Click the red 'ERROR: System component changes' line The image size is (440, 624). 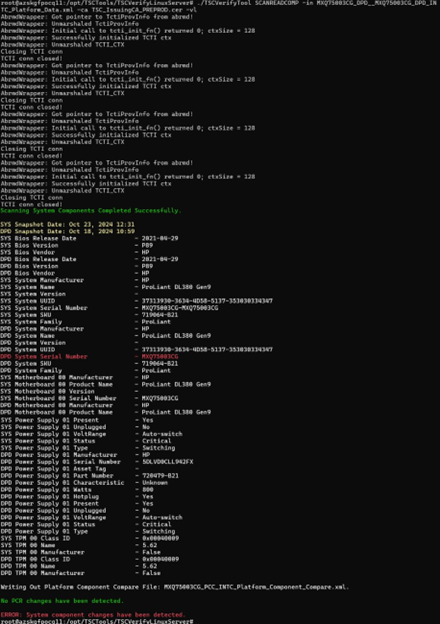93,615
